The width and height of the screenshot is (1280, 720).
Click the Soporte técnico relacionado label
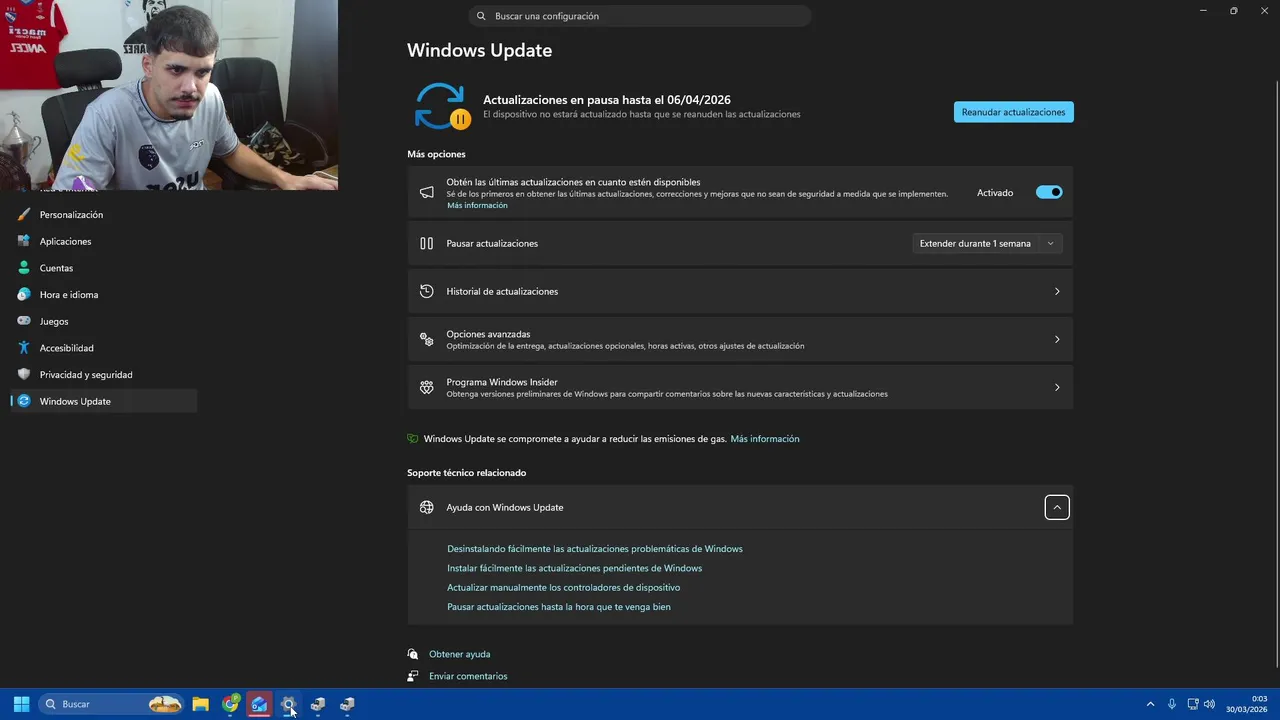click(466, 473)
